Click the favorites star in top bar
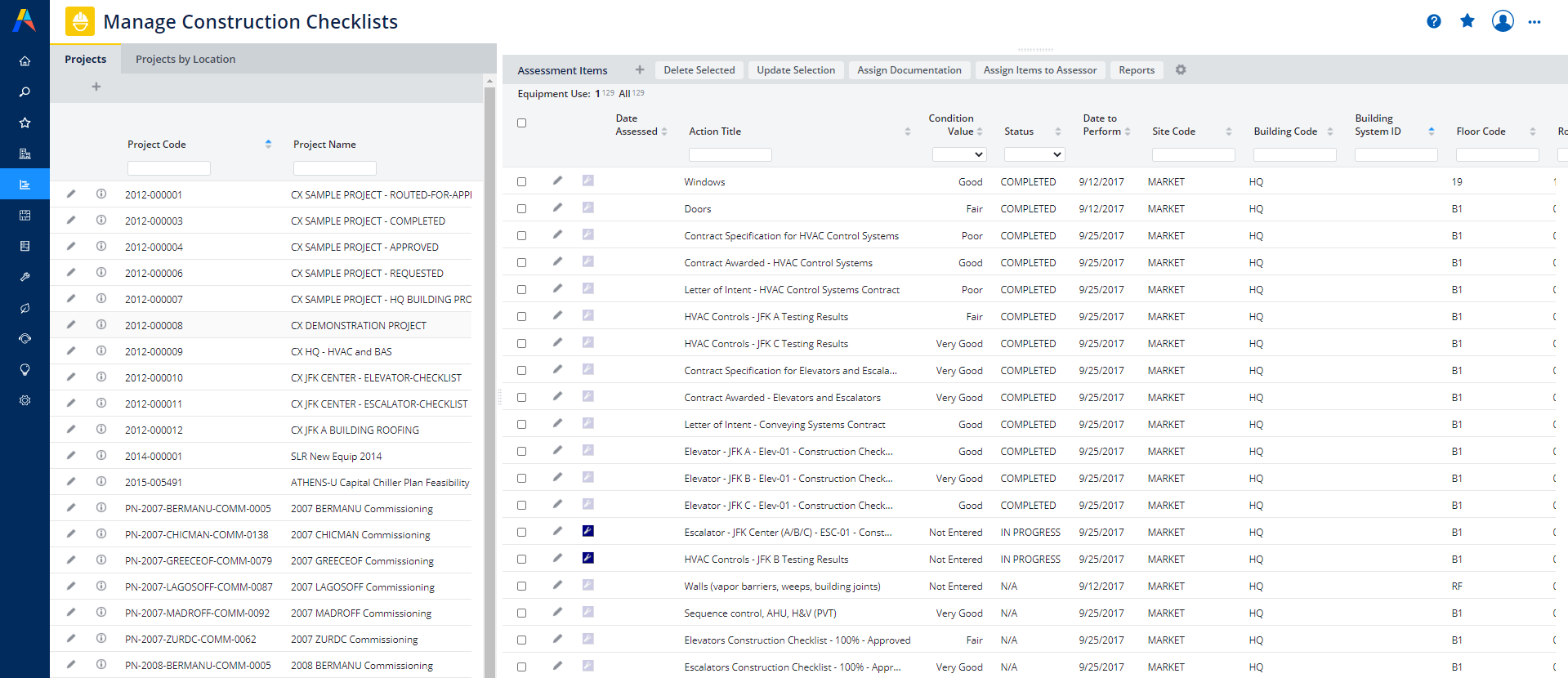This screenshot has height=678, width=1568. pyautogui.click(x=1467, y=21)
